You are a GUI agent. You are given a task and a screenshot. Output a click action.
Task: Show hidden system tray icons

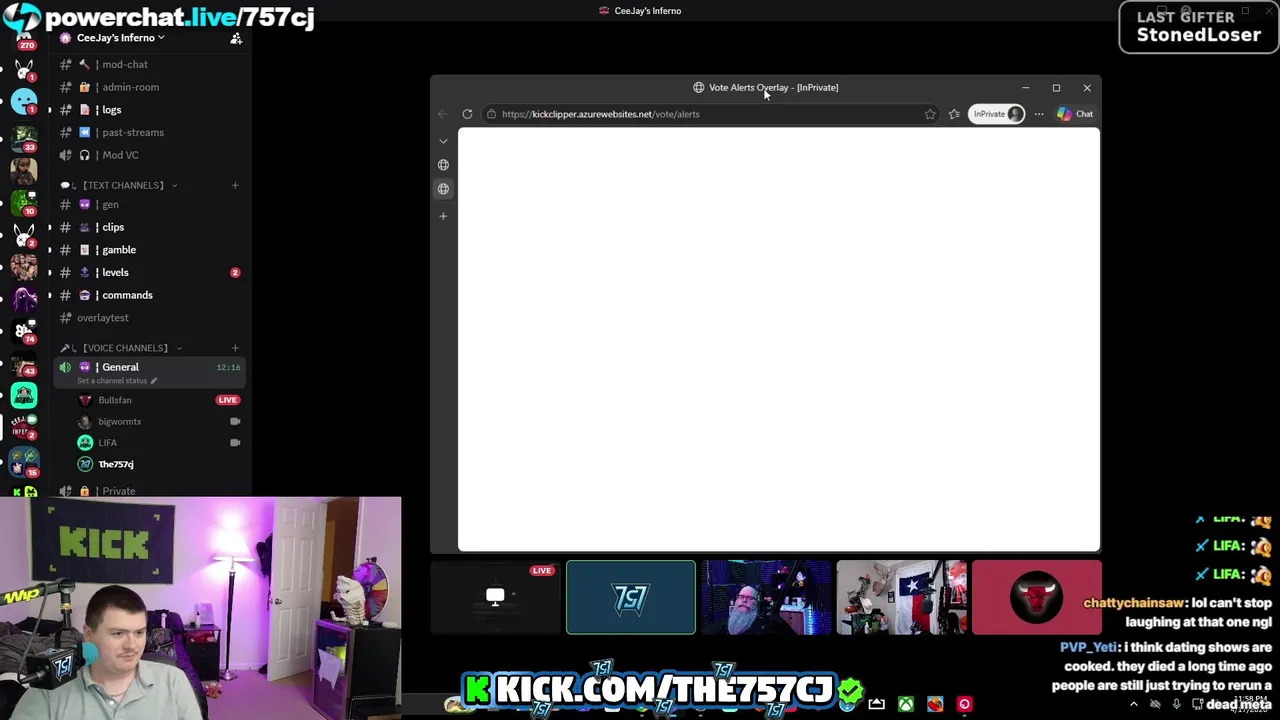pos(1133,704)
